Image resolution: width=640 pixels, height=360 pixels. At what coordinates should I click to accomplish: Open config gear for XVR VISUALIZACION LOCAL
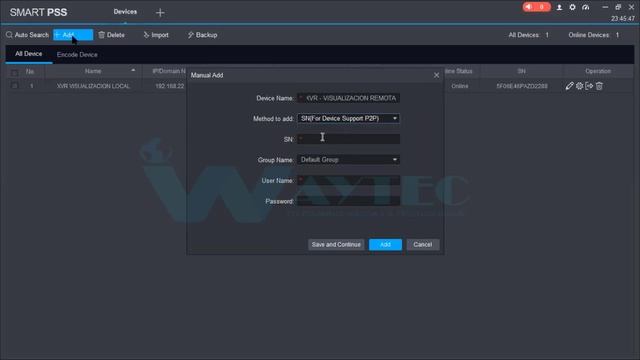tap(579, 86)
